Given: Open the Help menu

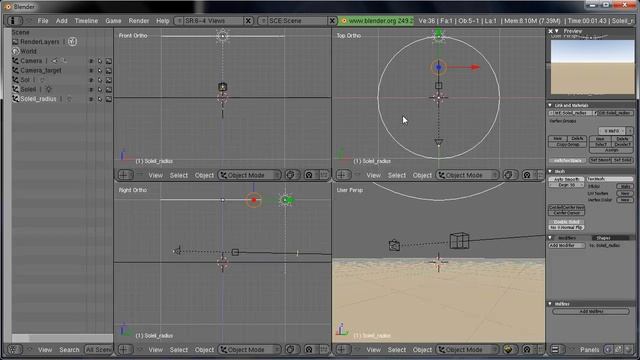Looking at the screenshot, I should pos(162,20).
